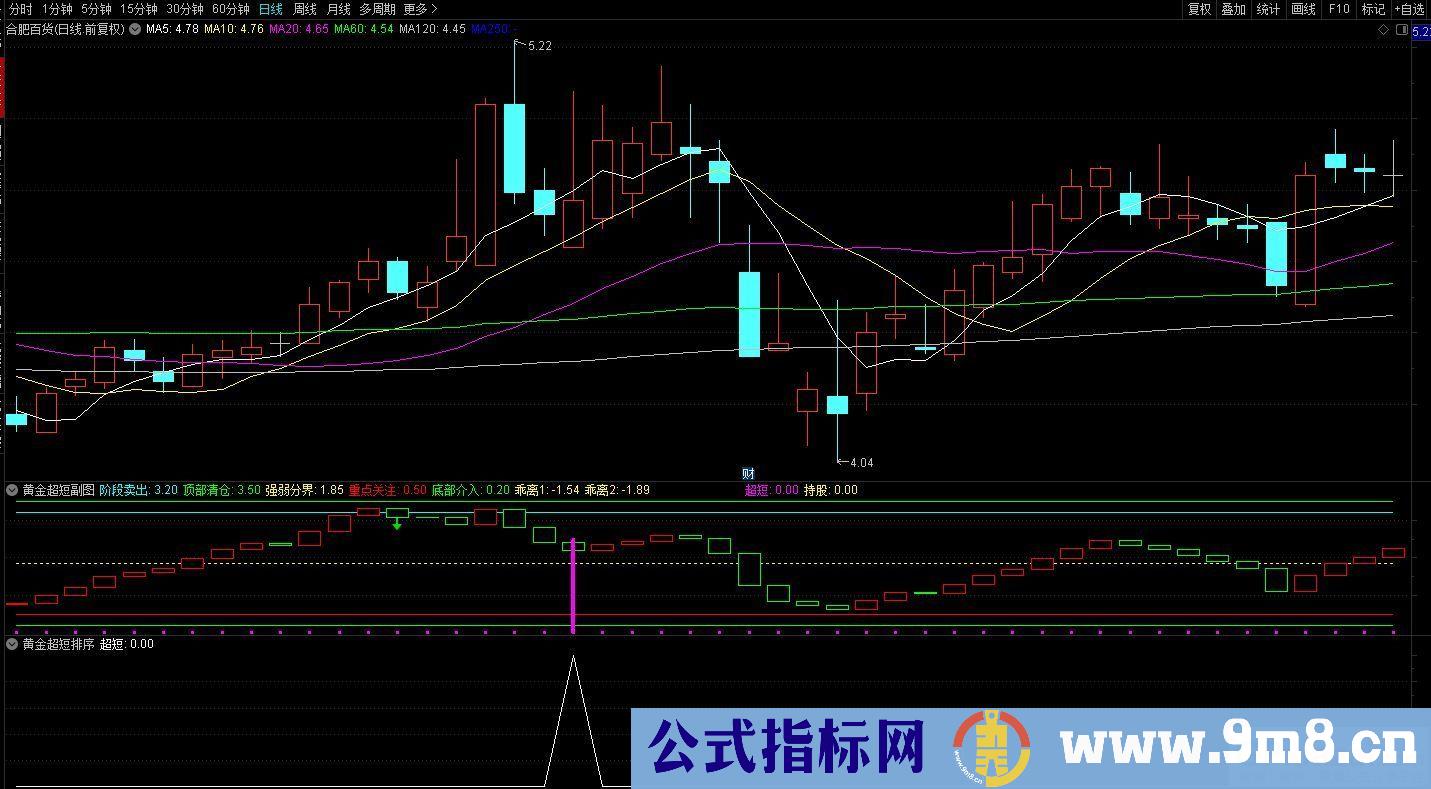Click the 底部介入: 0.20 value label
The width and height of the screenshot is (1431, 789).
[x=470, y=490]
